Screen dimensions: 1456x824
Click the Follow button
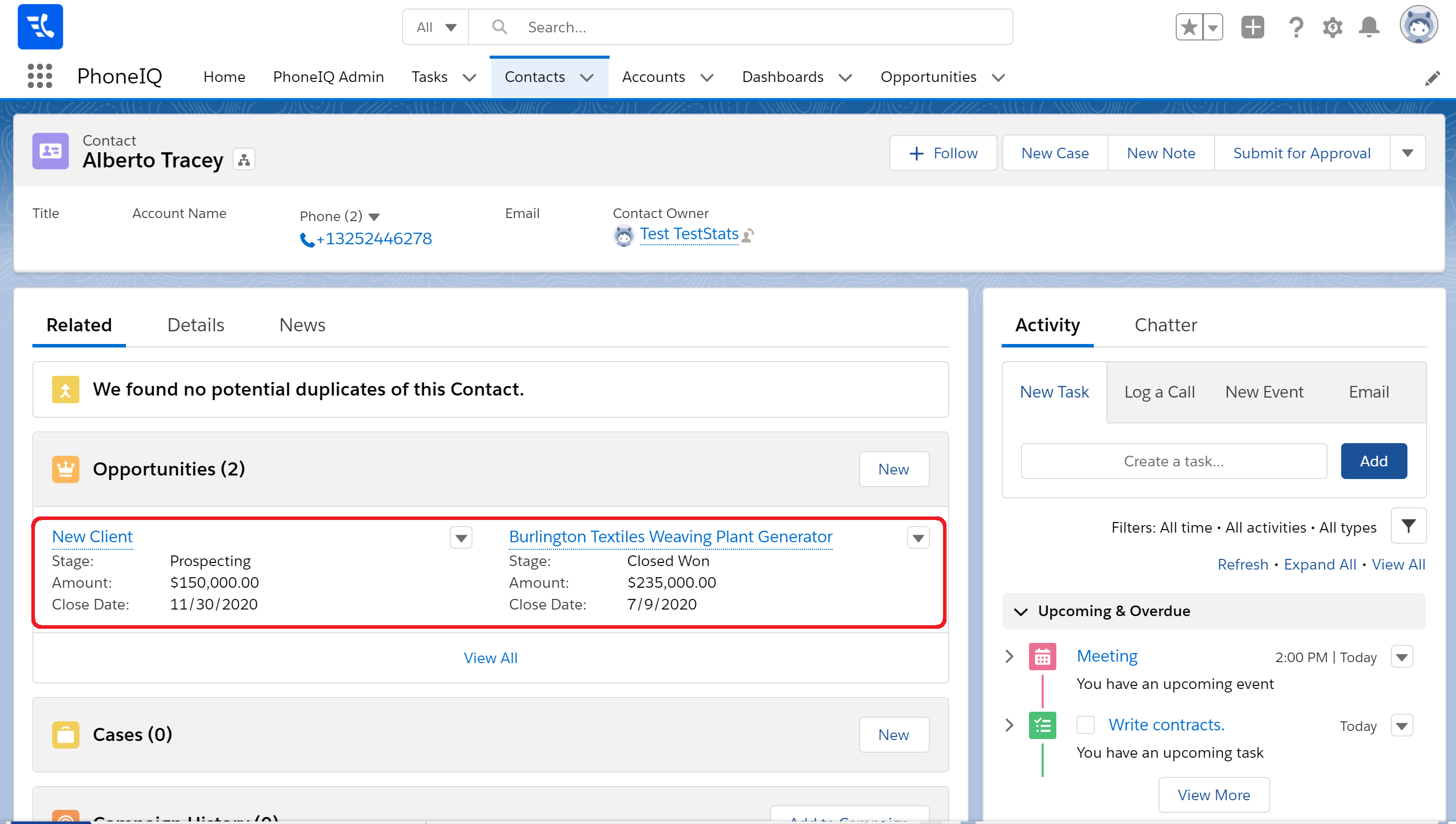943,153
